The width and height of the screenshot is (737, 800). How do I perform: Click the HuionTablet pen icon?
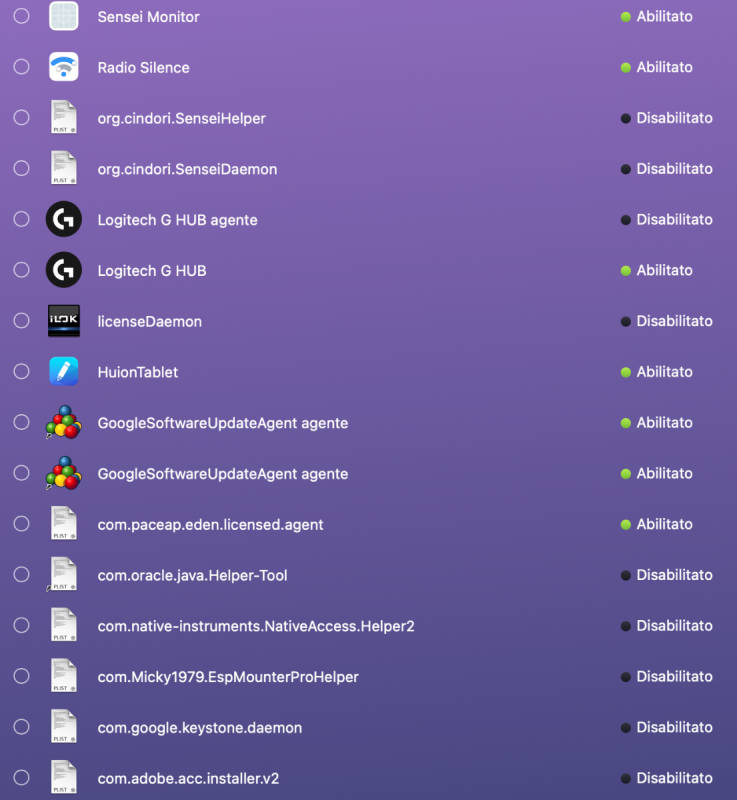(64, 371)
